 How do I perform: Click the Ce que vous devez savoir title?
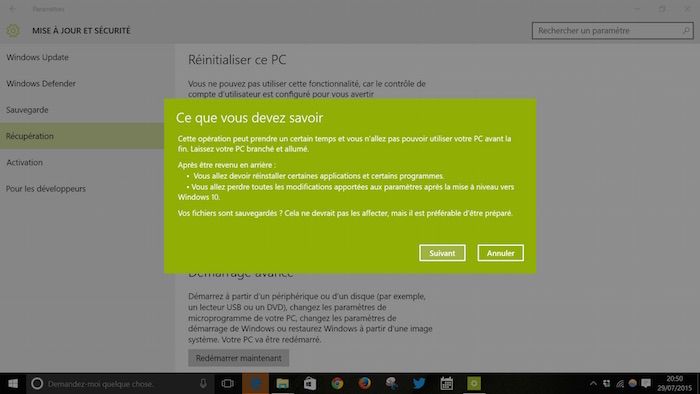pos(249,118)
